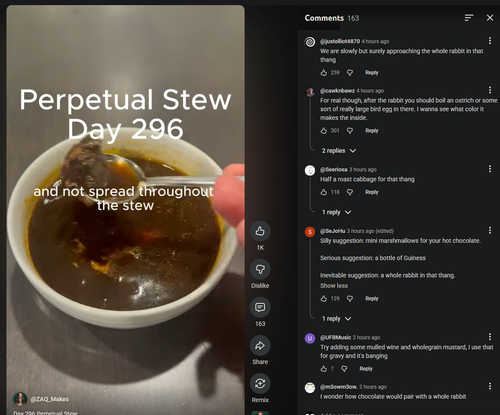
Task: Like the Perpetual Stew short video
Action: [260, 231]
